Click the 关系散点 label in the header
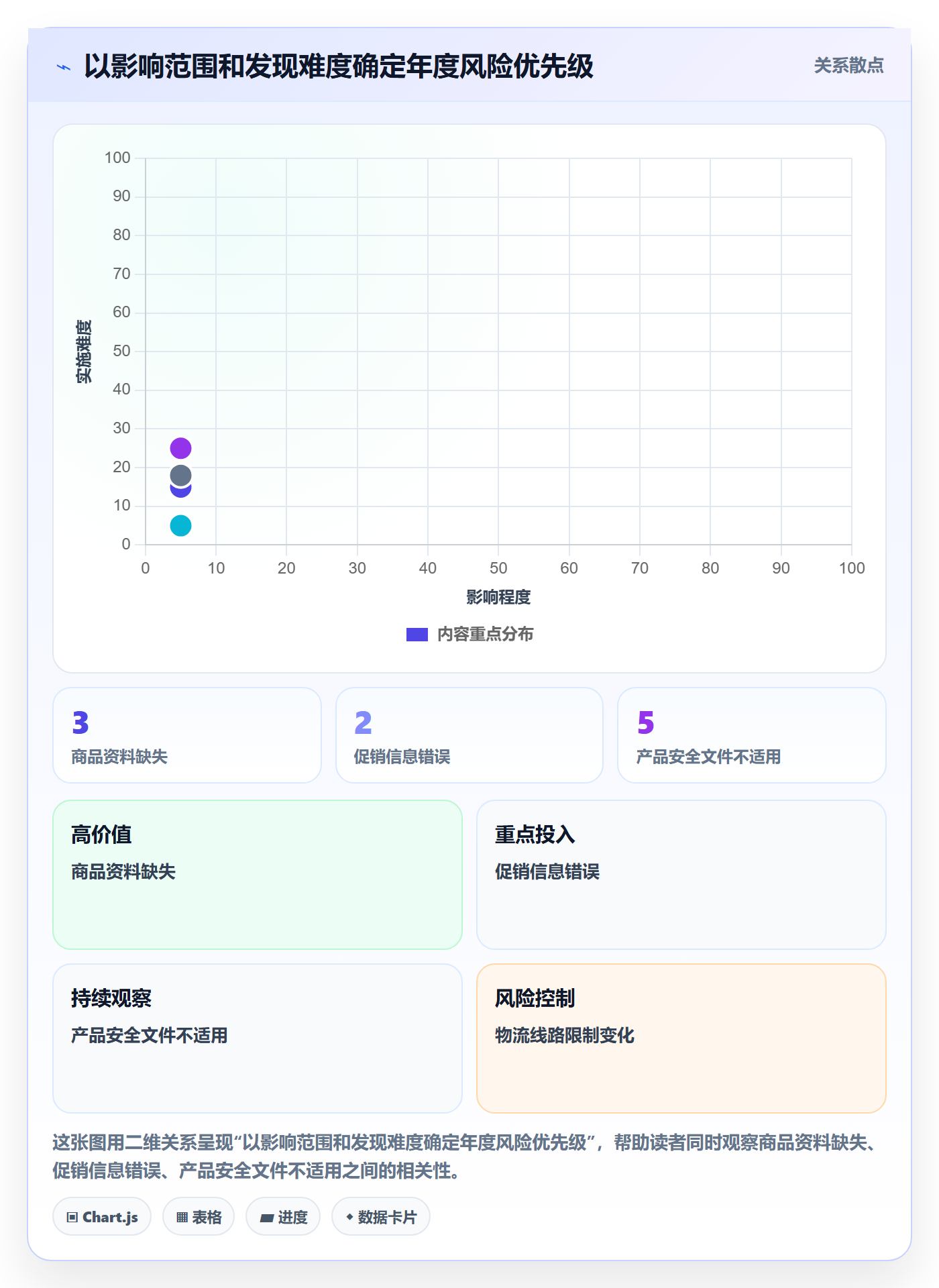 (x=848, y=66)
